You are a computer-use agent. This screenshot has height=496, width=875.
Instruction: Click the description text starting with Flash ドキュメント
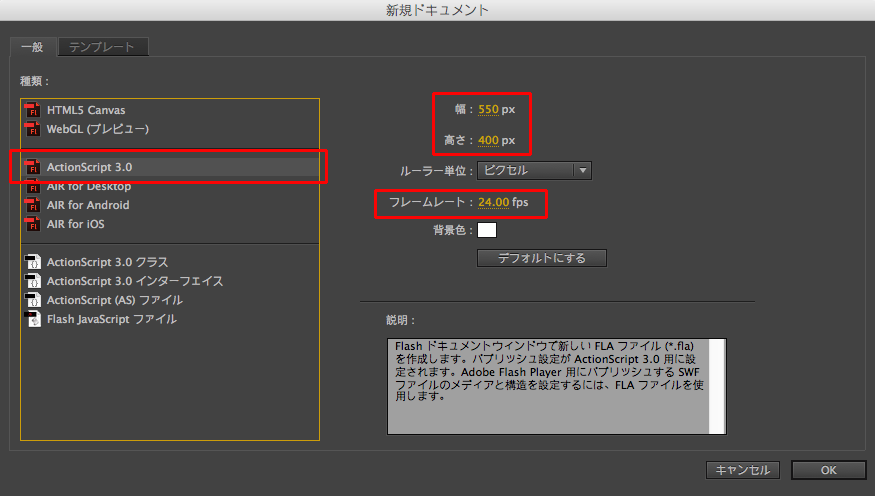click(549, 371)
